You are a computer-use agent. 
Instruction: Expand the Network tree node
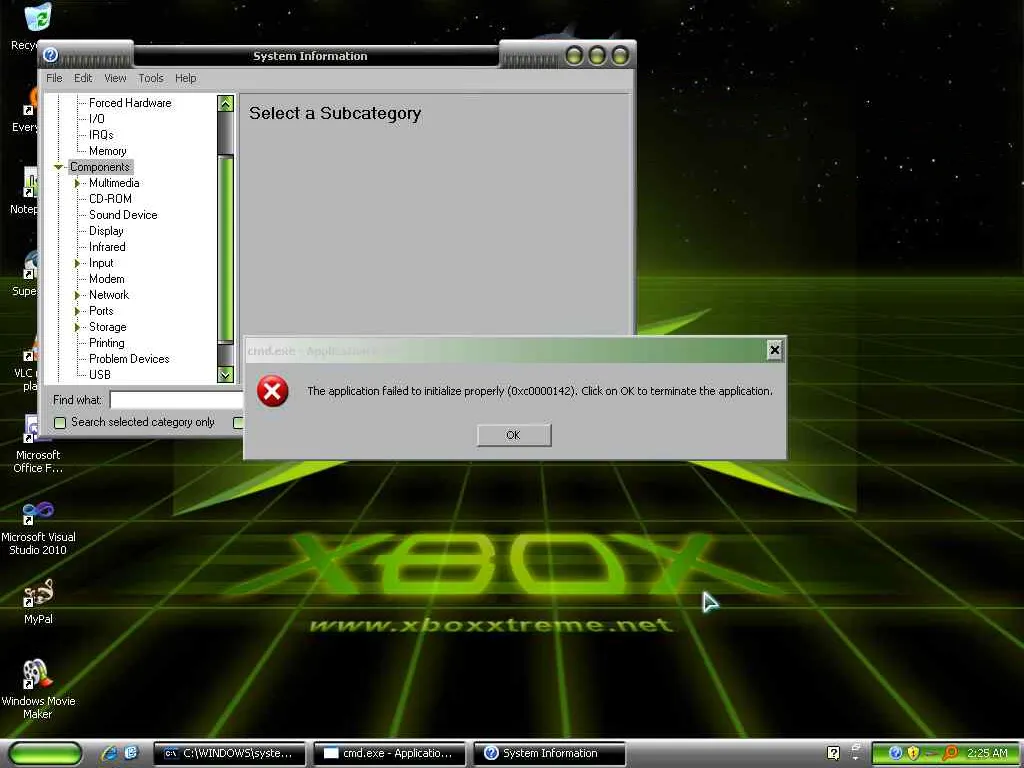(x=77, y=295)
